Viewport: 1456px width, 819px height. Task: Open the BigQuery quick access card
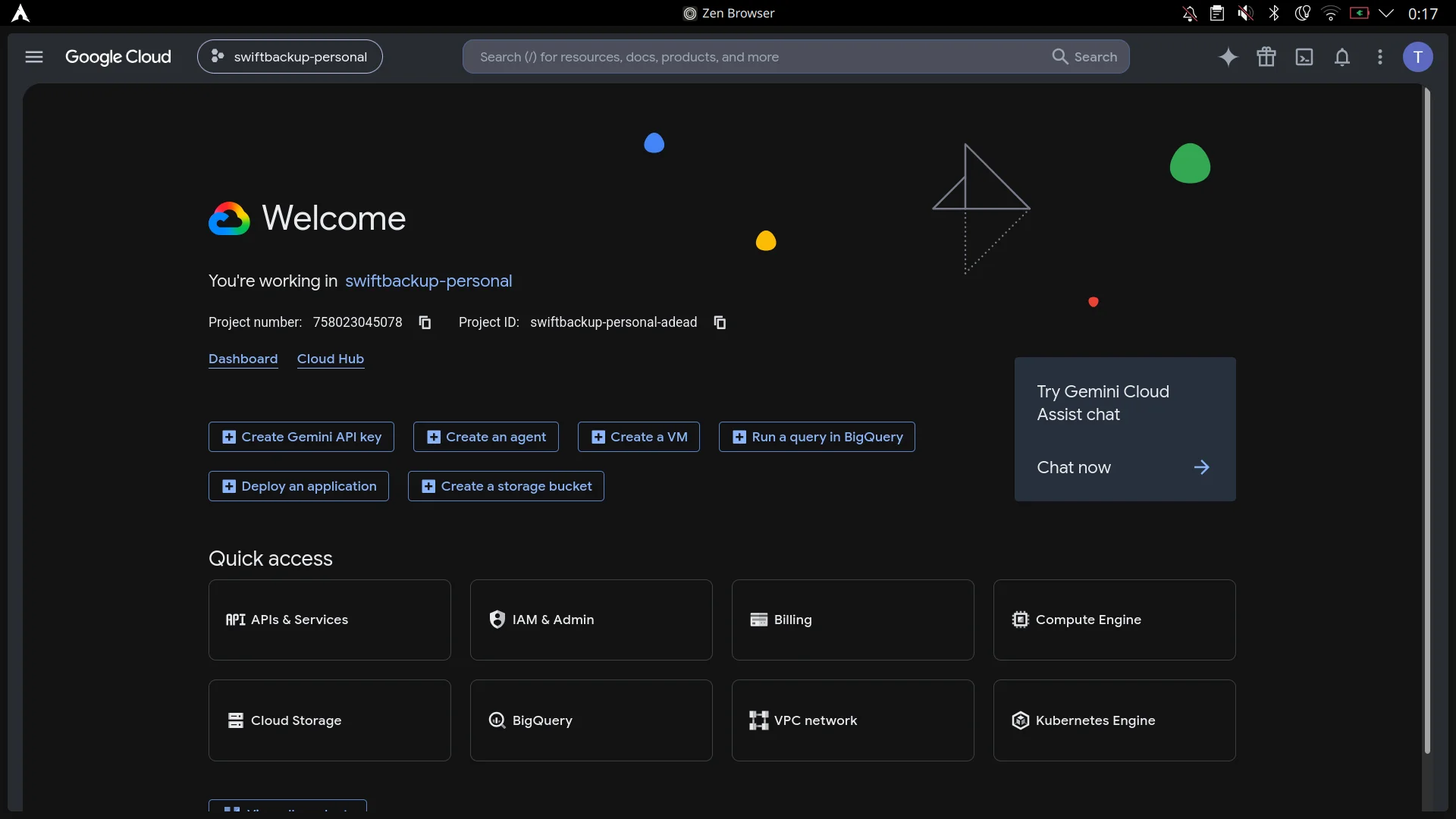point(591,720)
